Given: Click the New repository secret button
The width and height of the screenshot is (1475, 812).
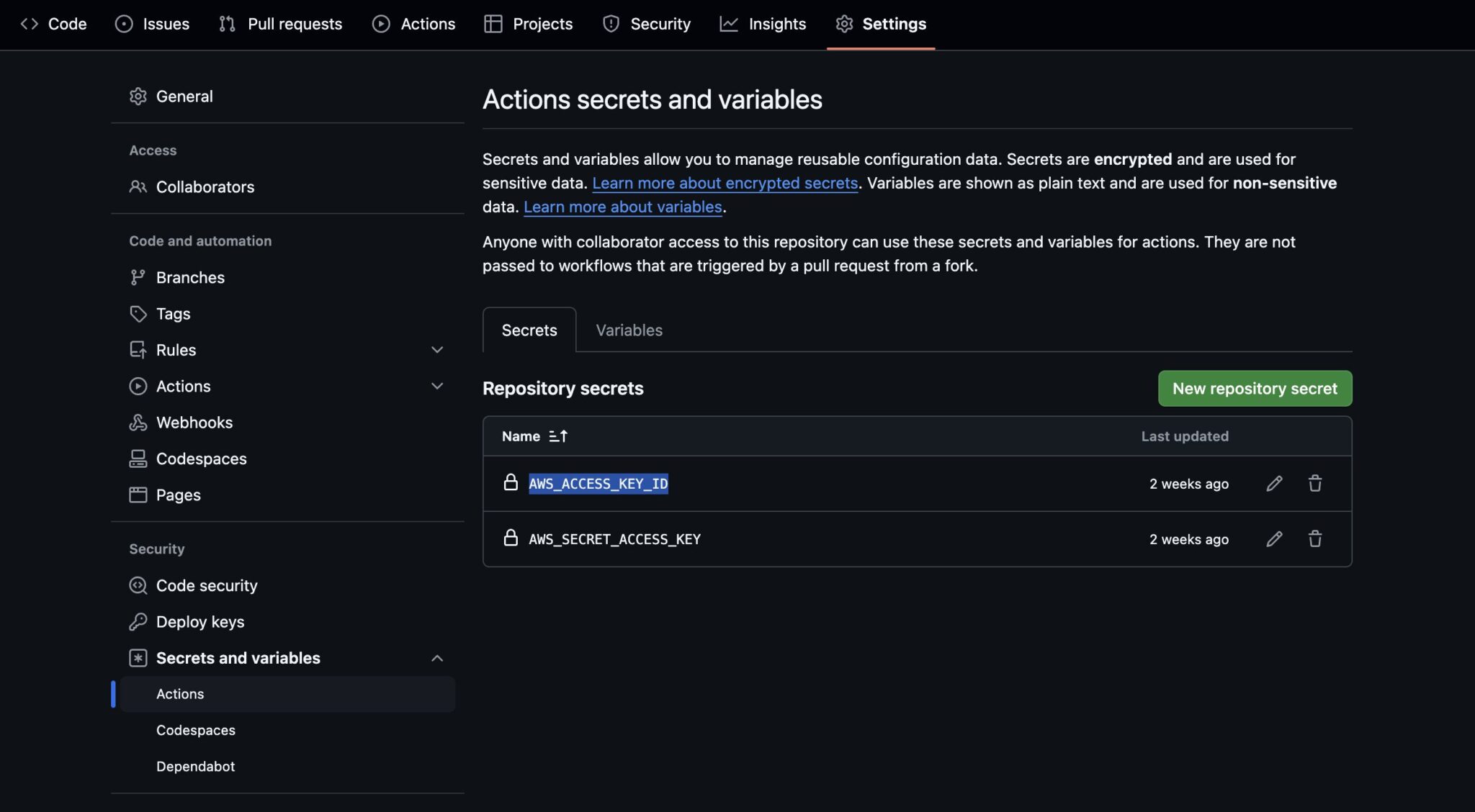Looking at the screenshot, I should (1254, 388).
